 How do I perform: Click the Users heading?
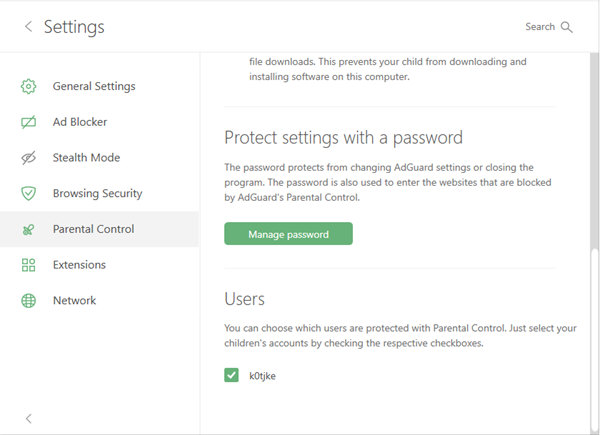pos(245,299)
